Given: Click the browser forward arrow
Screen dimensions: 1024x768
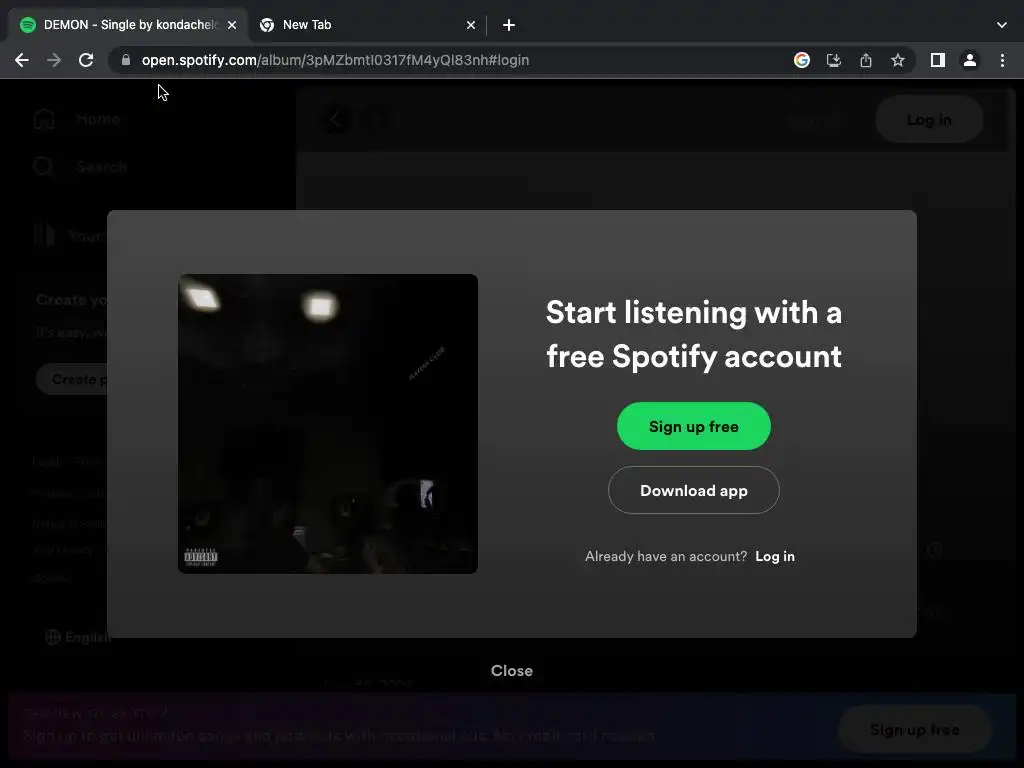Looking at the screenshot, I should pyautogui.click(x=54, y=60).
